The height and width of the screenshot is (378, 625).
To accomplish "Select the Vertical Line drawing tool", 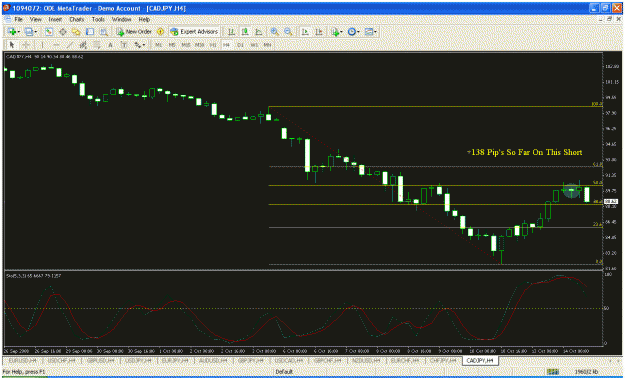I will point(42,45).
